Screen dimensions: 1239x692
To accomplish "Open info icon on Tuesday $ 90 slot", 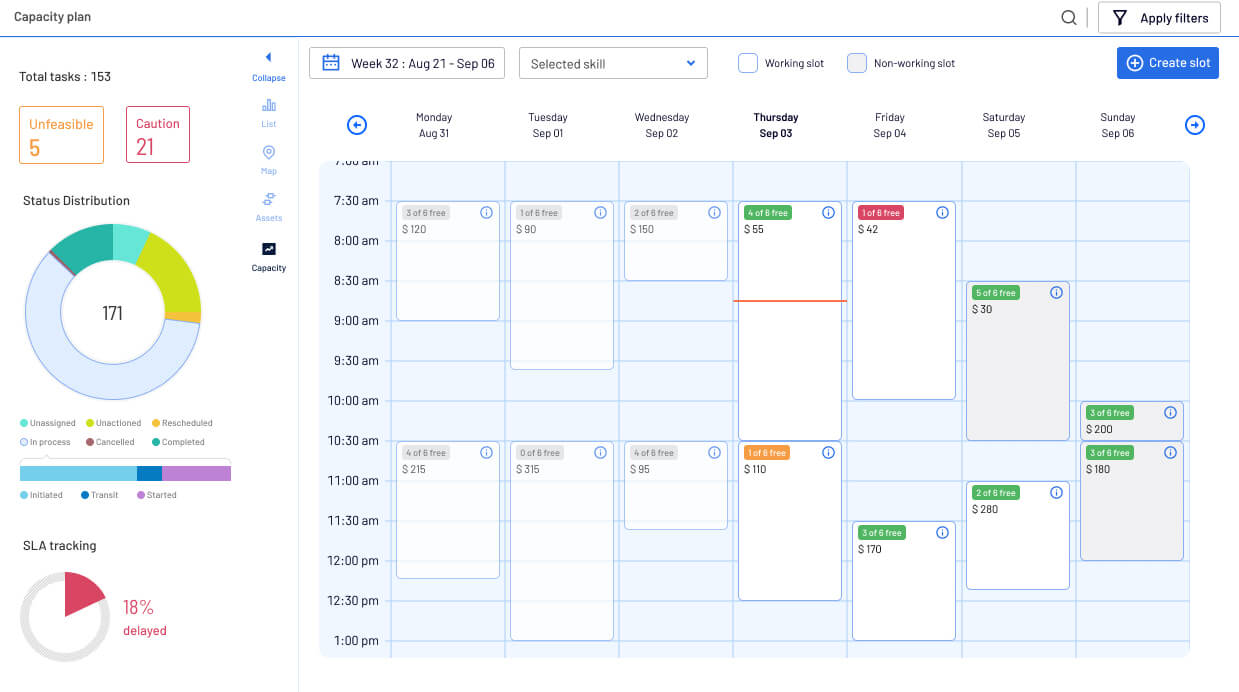I will tap(600, 213).
